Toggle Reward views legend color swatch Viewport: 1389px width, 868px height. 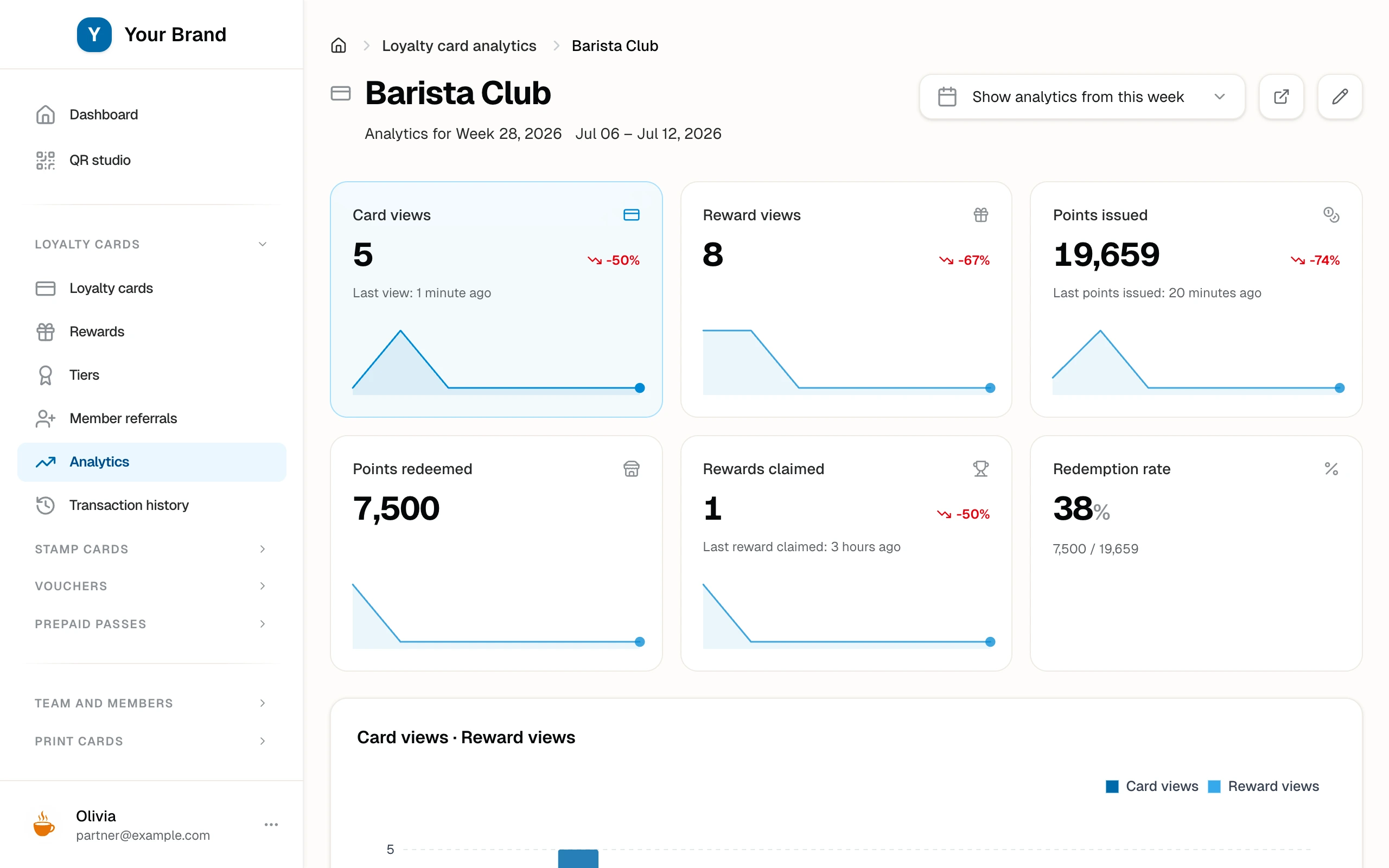click(1214, 786)
